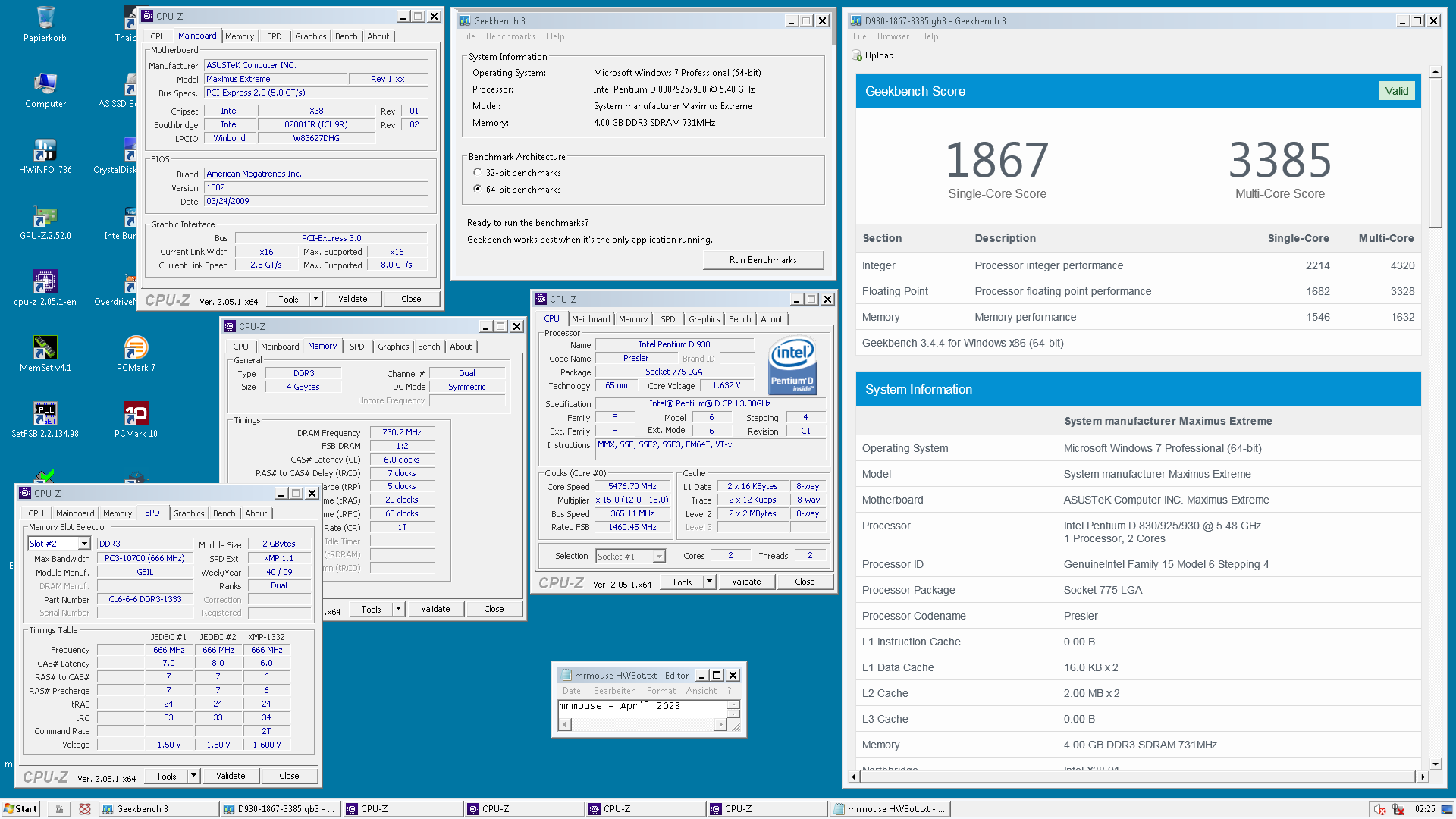Click the Run Benchmarks button
The width and height of the screenshot is (1456, 819).
(x=763, y=260)
